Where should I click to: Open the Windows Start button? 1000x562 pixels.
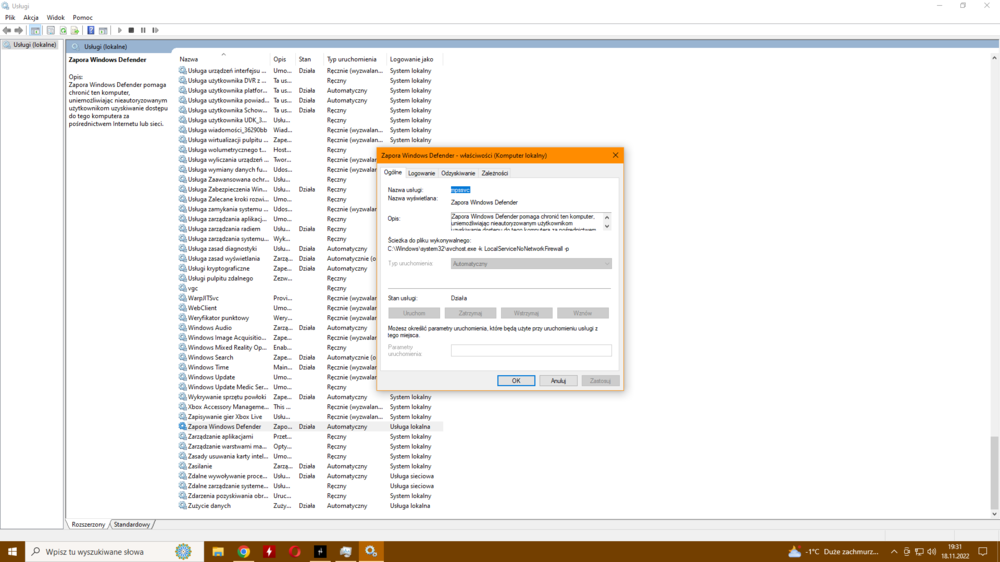(x=12, y=552)
